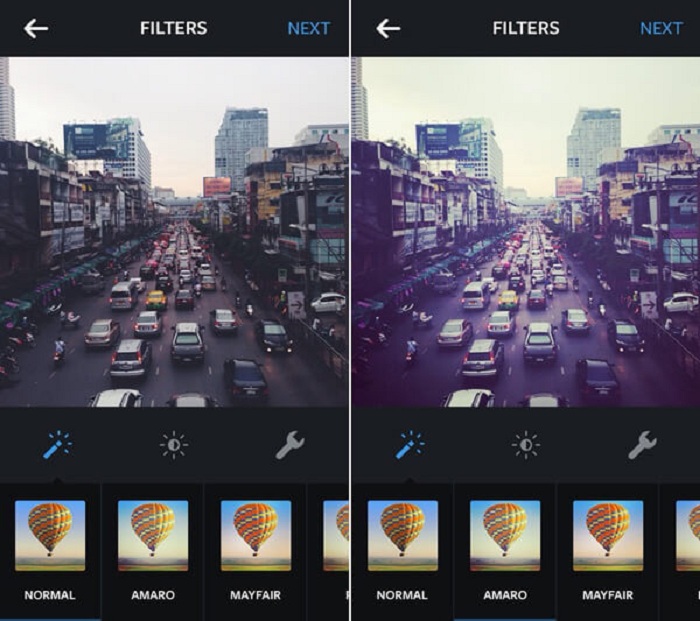
Task: Open the wrench tools icon, left screen
Action: coord(290,445)
